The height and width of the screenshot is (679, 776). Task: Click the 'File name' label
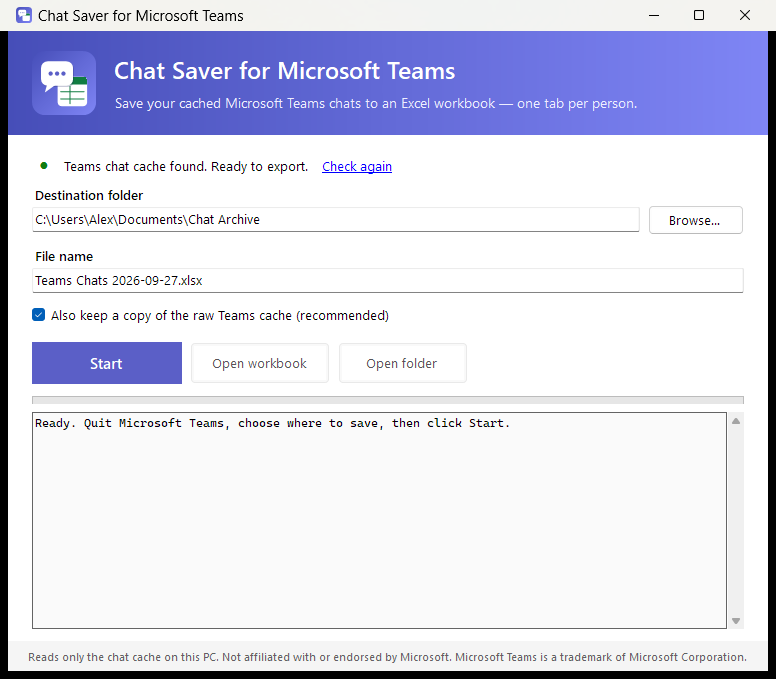point(64,256)
